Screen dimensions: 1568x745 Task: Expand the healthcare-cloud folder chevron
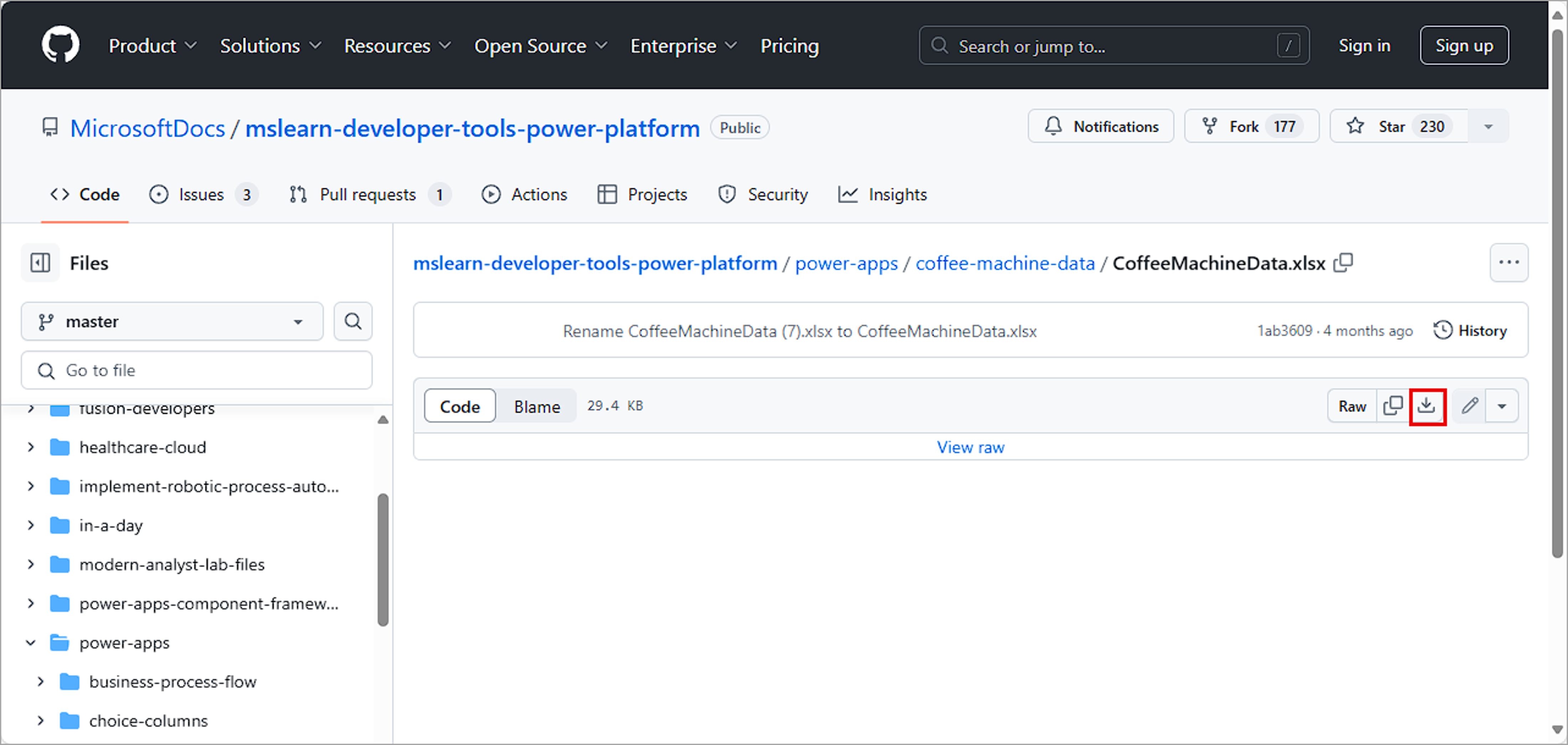[x=30, y=447]
